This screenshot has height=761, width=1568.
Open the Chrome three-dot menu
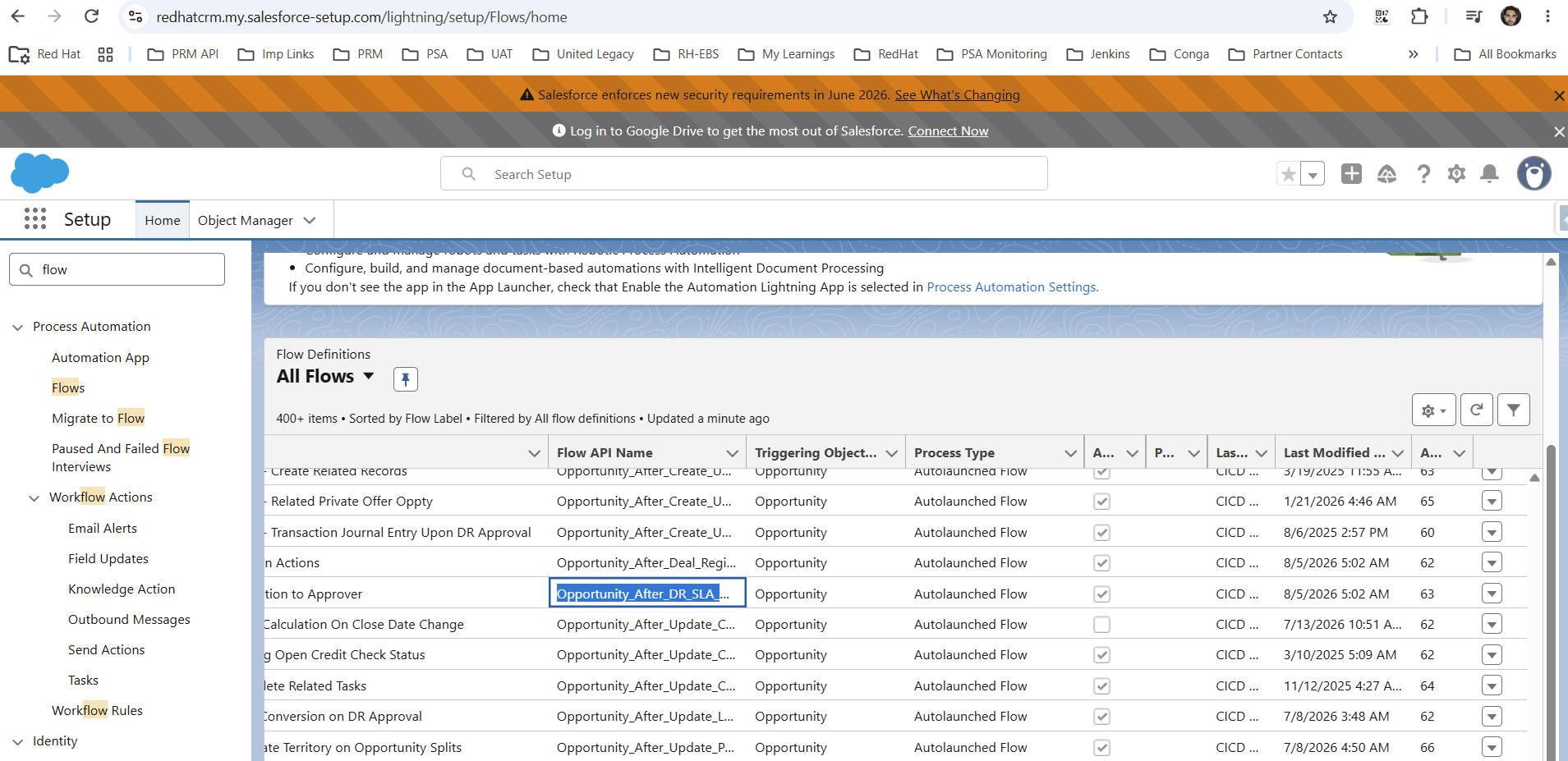click(1547, 16)
